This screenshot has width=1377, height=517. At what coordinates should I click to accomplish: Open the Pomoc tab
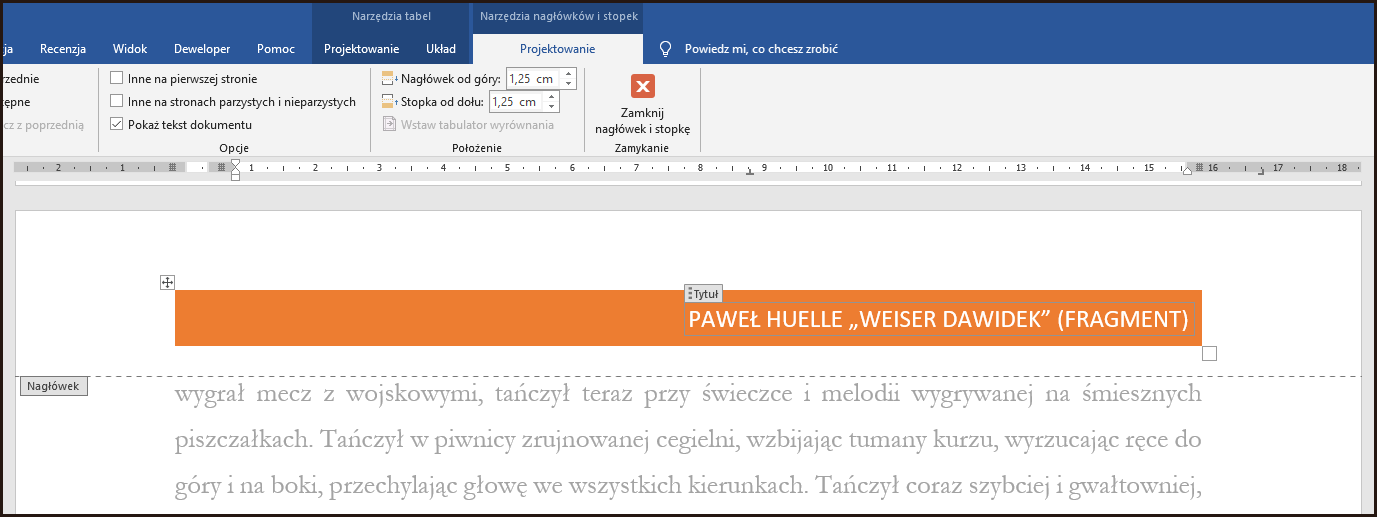coord(275,49)
